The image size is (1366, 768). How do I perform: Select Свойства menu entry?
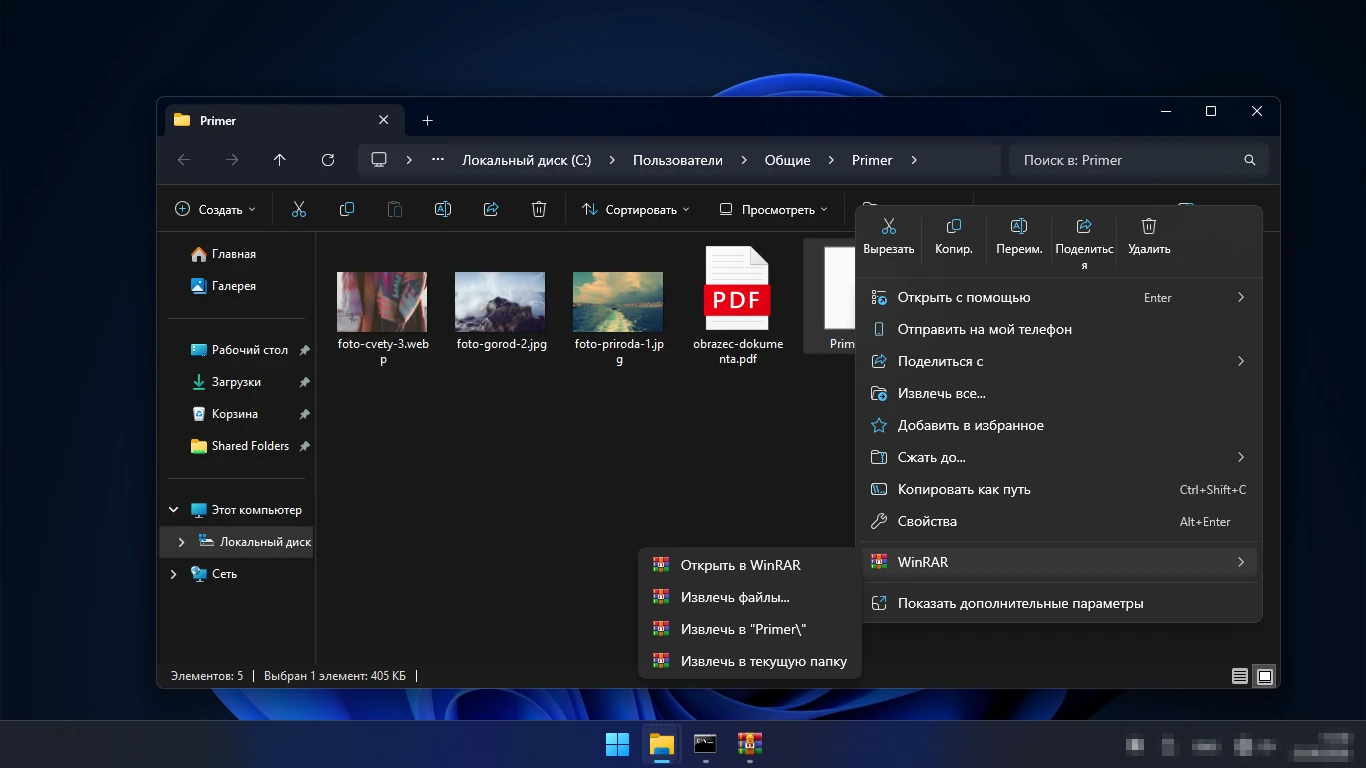(1059, 521)
